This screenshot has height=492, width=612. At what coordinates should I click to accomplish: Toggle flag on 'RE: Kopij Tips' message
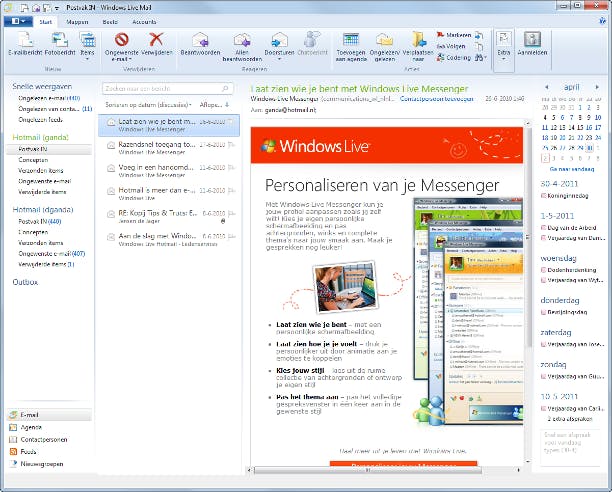[x=232, y=213]
